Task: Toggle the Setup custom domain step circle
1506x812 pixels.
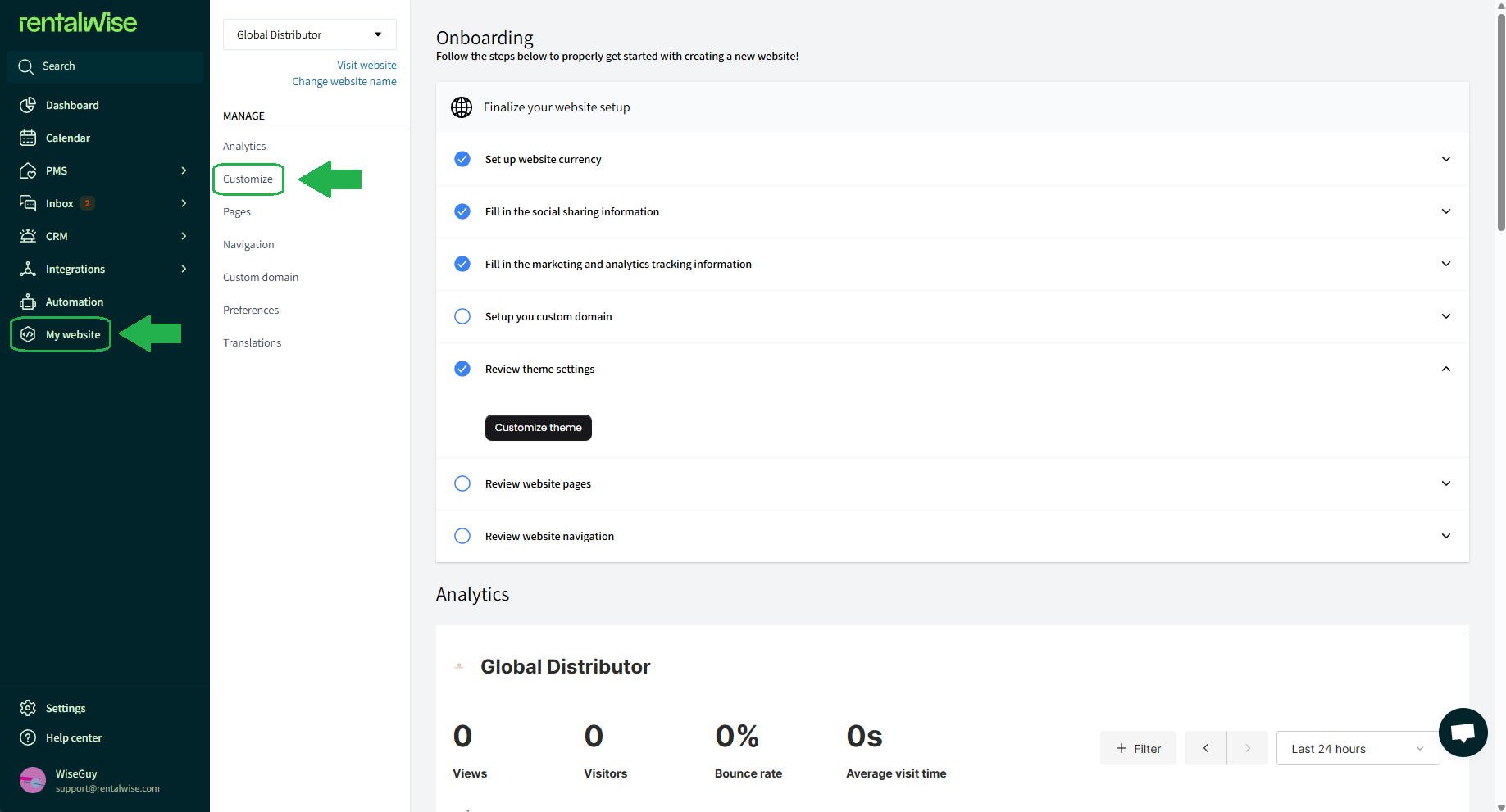Action: pos(462,316)
